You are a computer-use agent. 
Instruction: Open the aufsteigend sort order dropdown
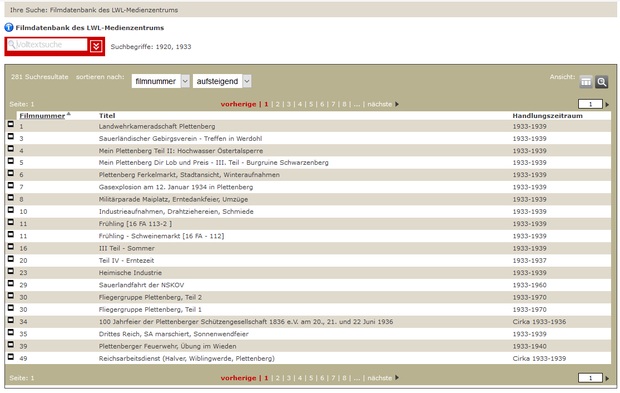[222, 81]
